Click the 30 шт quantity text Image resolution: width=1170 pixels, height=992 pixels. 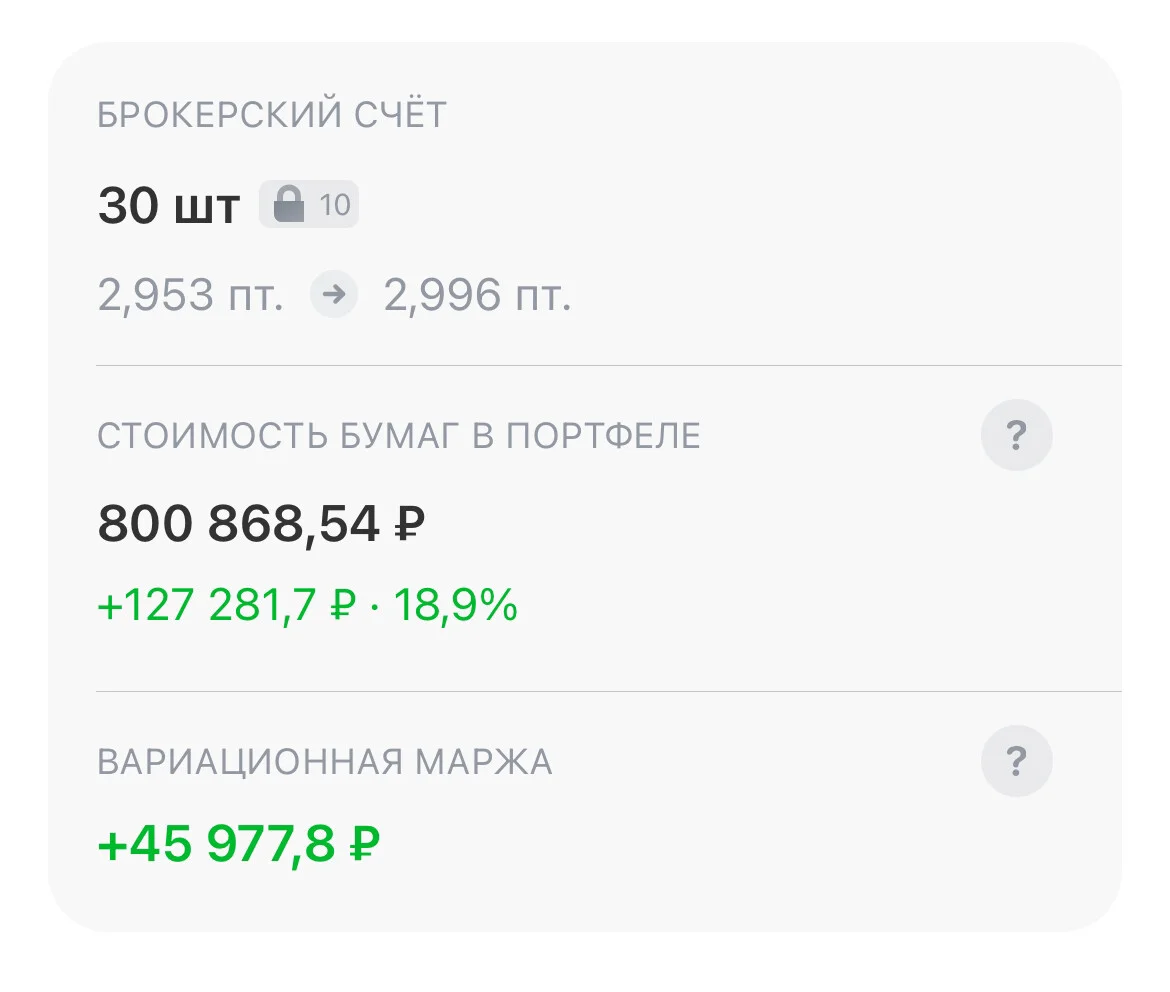[x=169, y=206]
